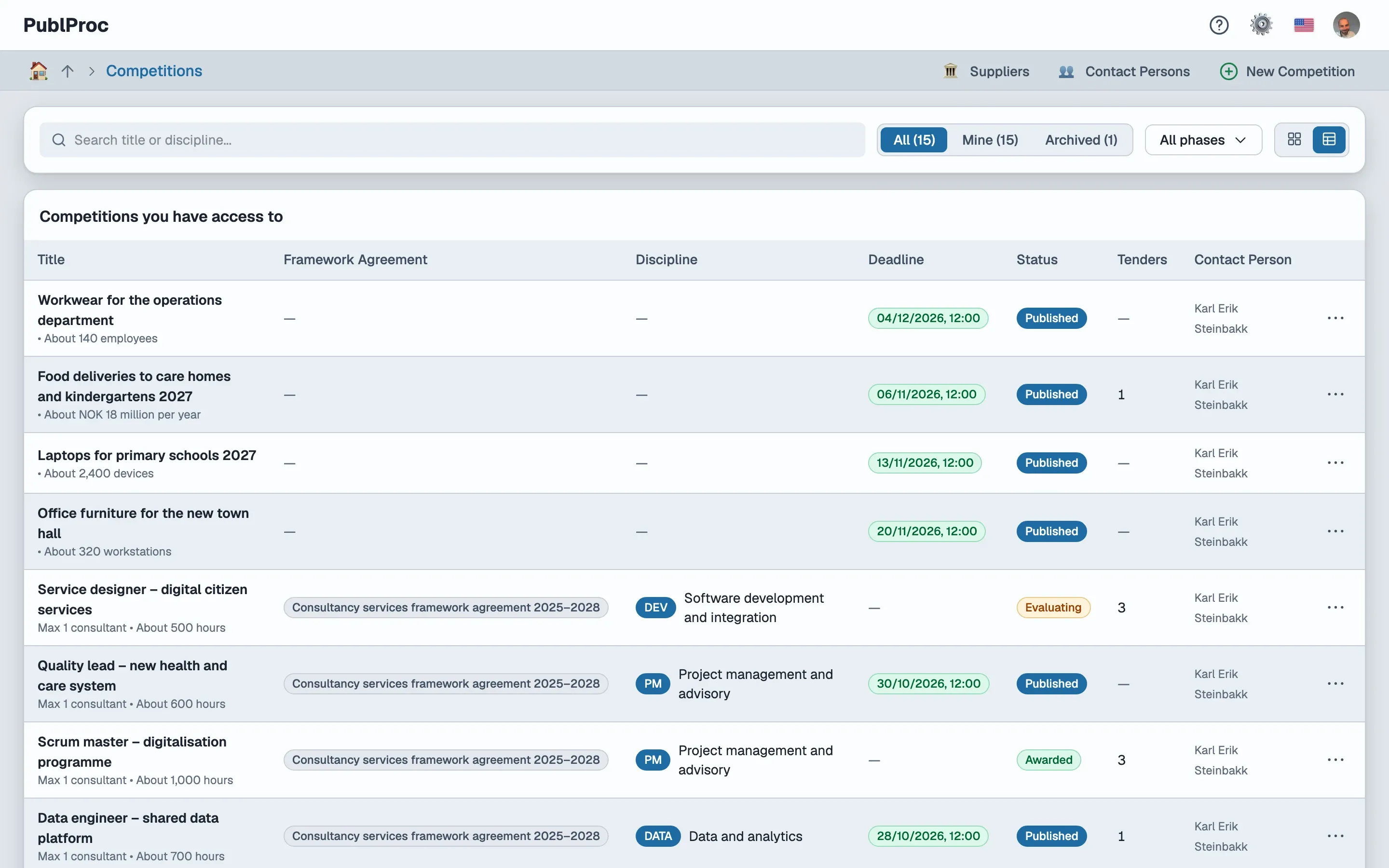Open row menu for Food deliveries to care homes

pyautogui.click(x=1335, y=394)
